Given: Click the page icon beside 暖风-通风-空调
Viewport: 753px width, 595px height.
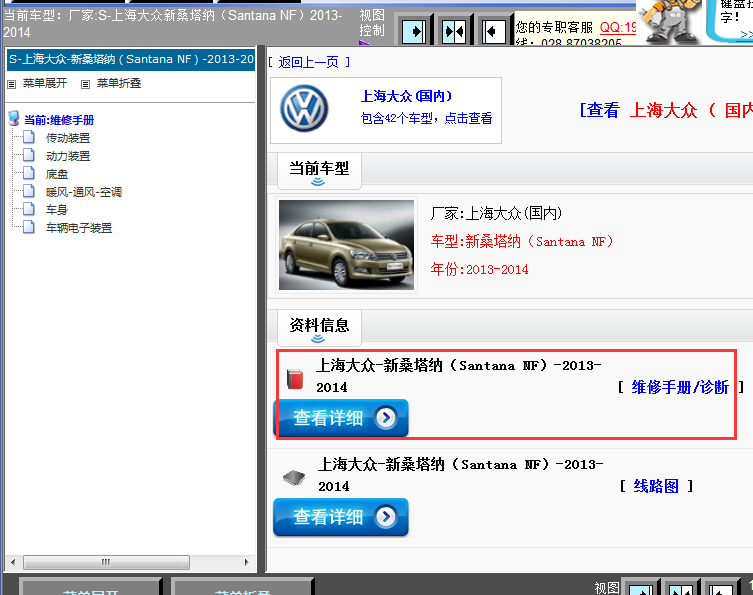Looking at the screenshot, I should (29, 191).
